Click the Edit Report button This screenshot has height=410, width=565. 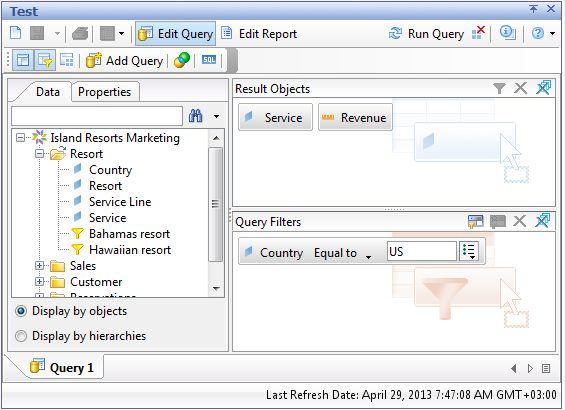click(259, 34)
